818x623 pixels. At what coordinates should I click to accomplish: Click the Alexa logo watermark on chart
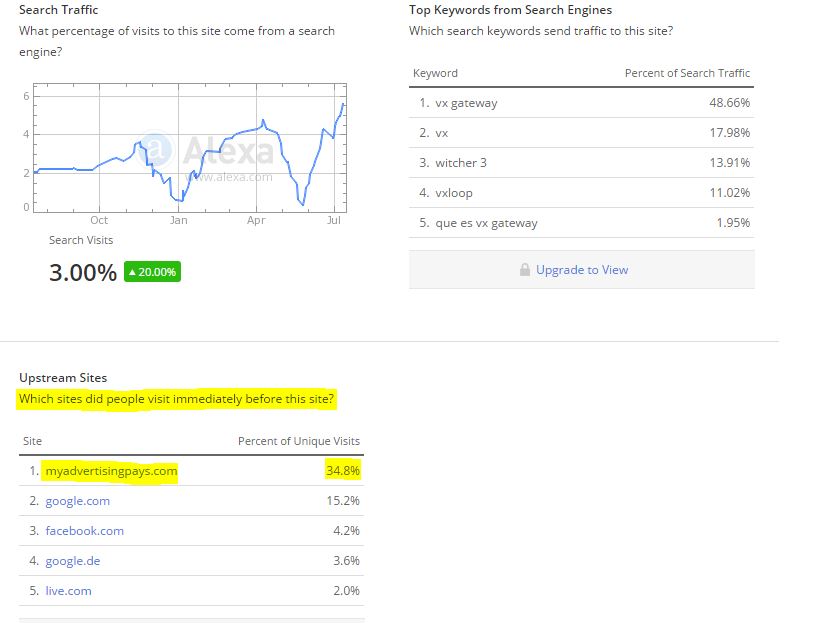pos(206,151)
